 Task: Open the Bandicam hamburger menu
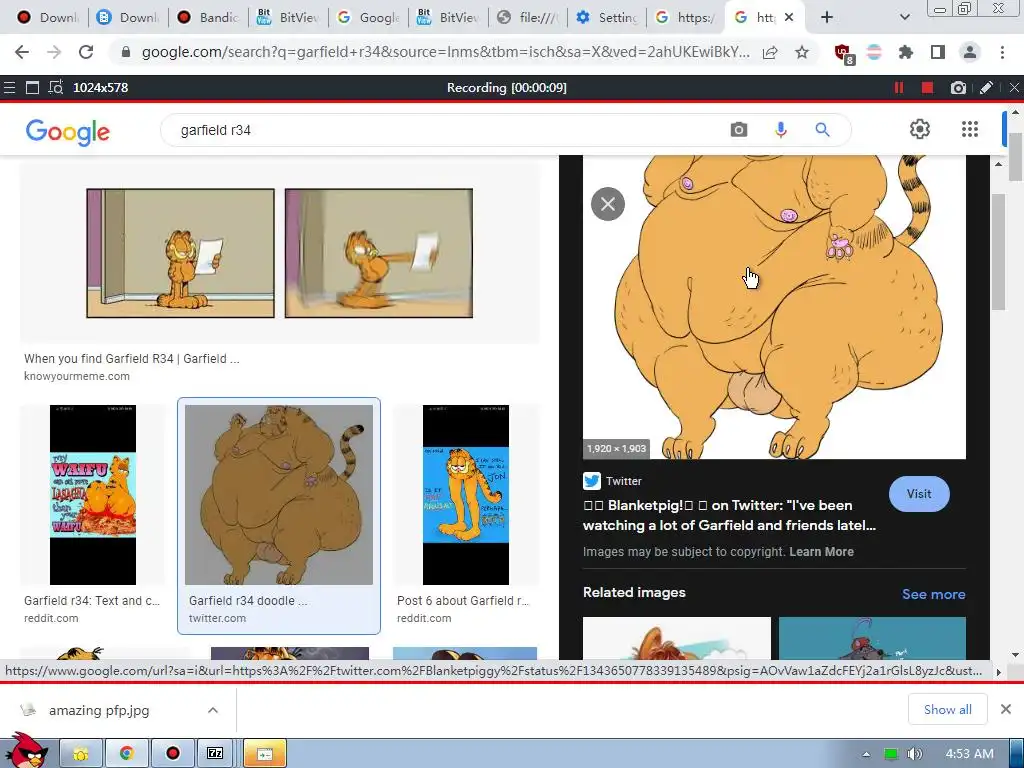click(9, 88)
